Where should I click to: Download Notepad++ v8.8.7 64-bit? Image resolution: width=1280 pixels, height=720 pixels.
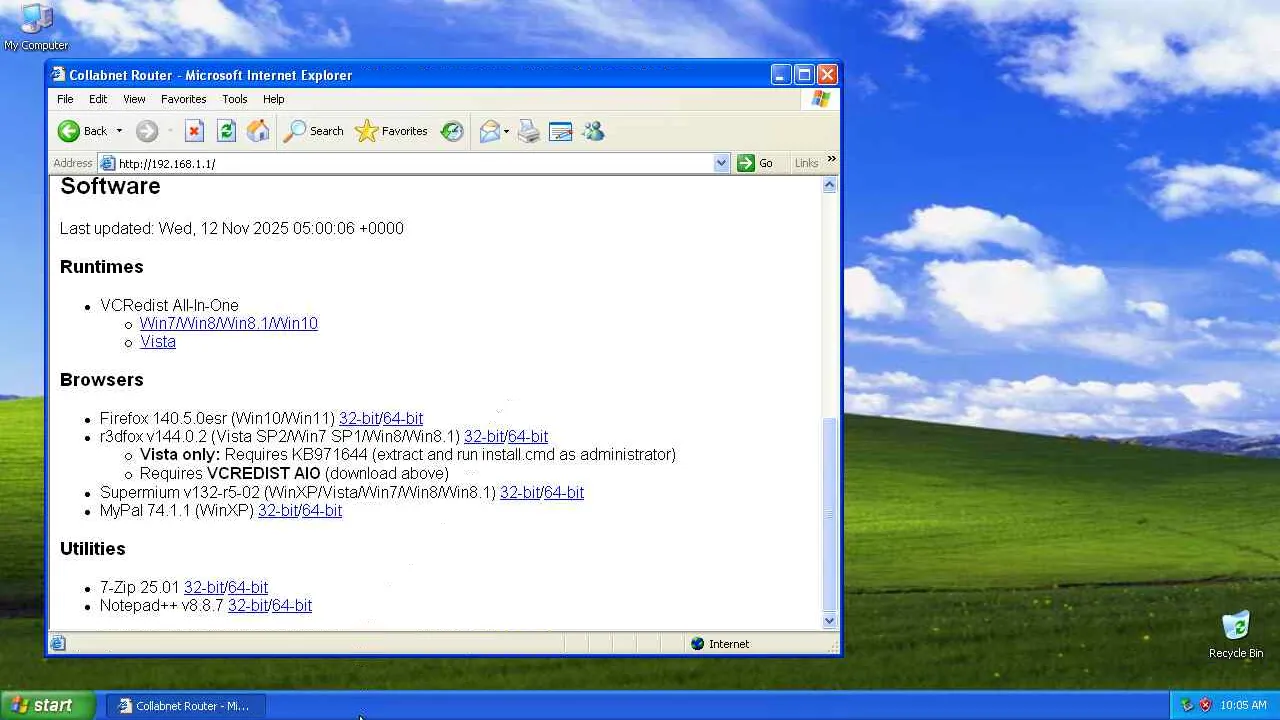[x=292, y=606]
